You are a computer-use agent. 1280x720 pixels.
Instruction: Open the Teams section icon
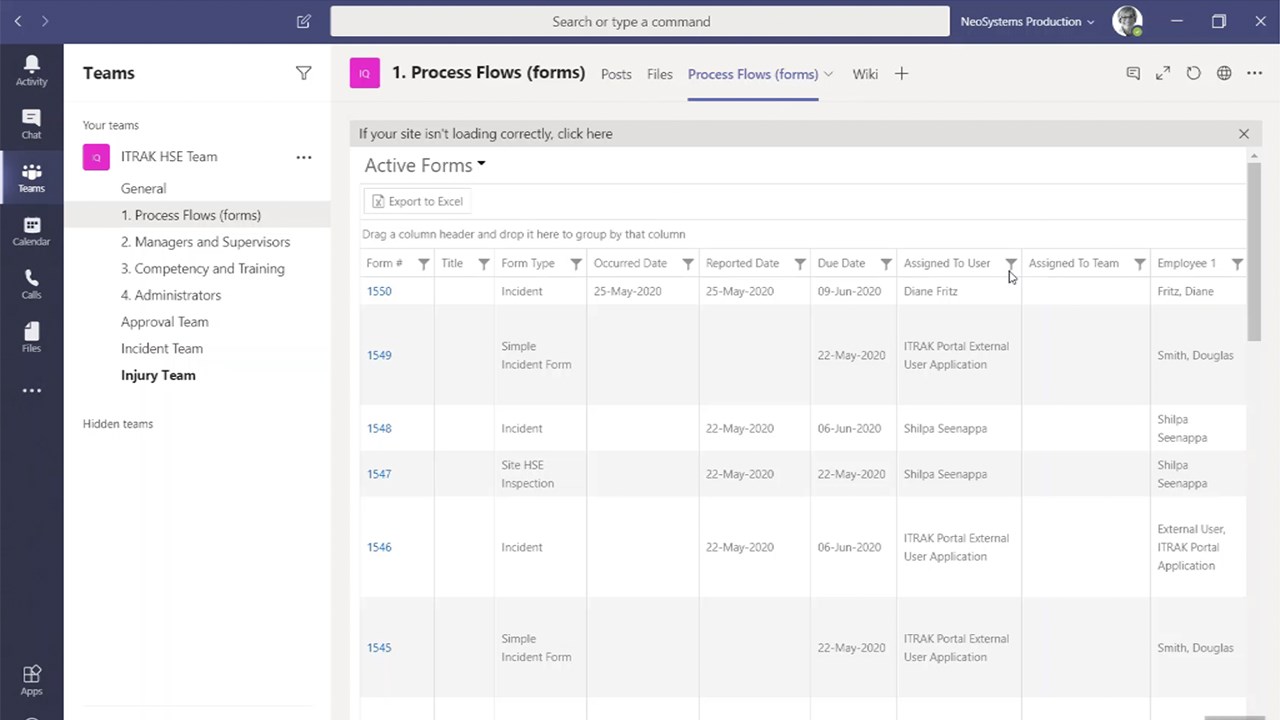(x=31, y=177)
